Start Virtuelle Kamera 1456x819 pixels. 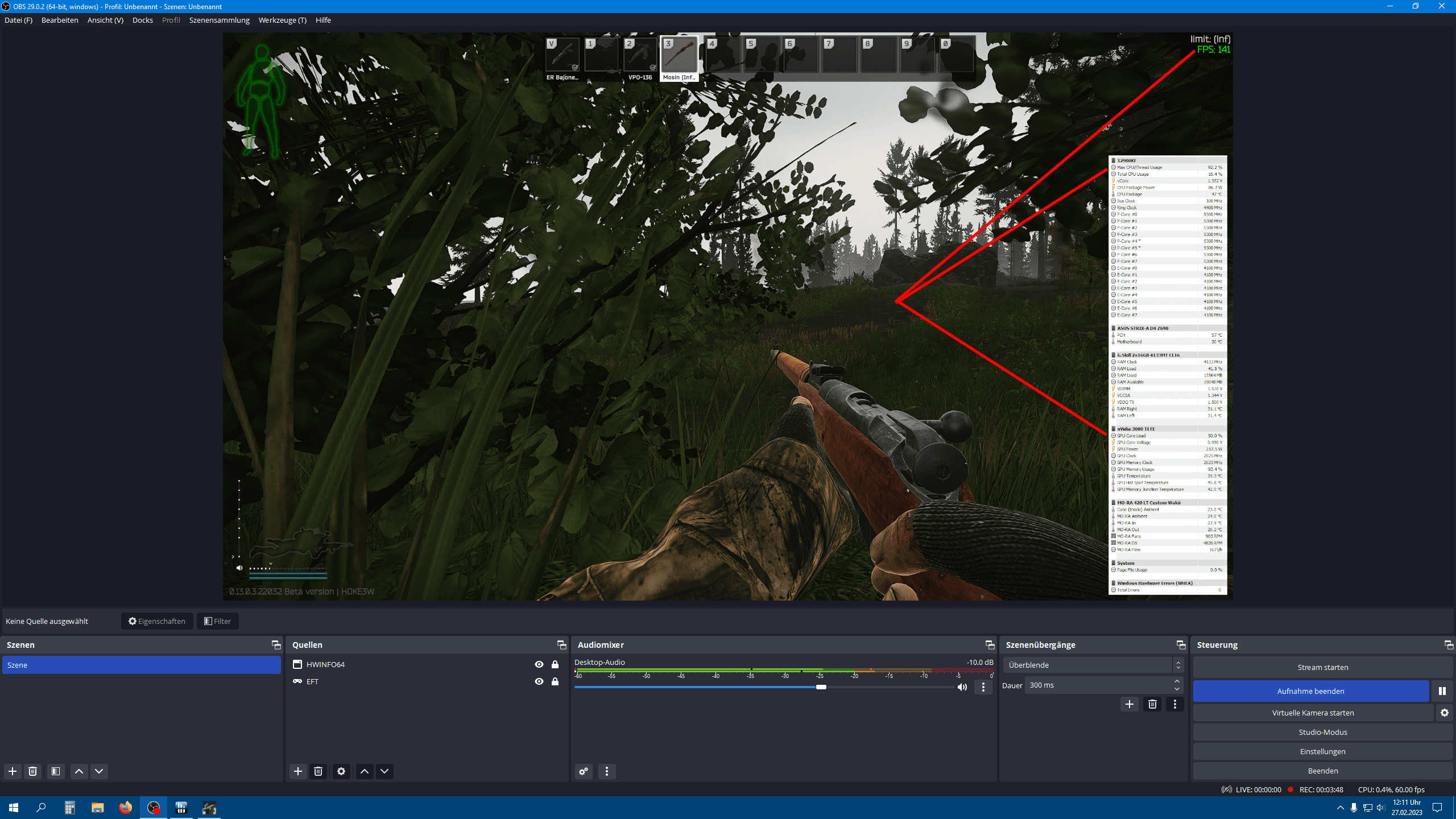(1313, 713)
